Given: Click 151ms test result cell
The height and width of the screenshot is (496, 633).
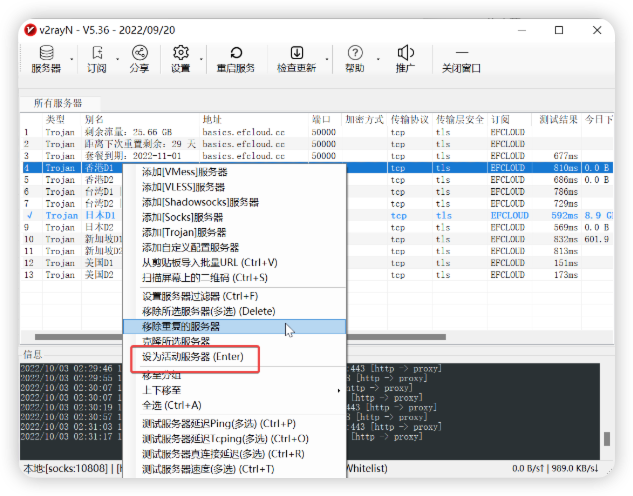Looking at the screenshot, I should click(566, 263).
